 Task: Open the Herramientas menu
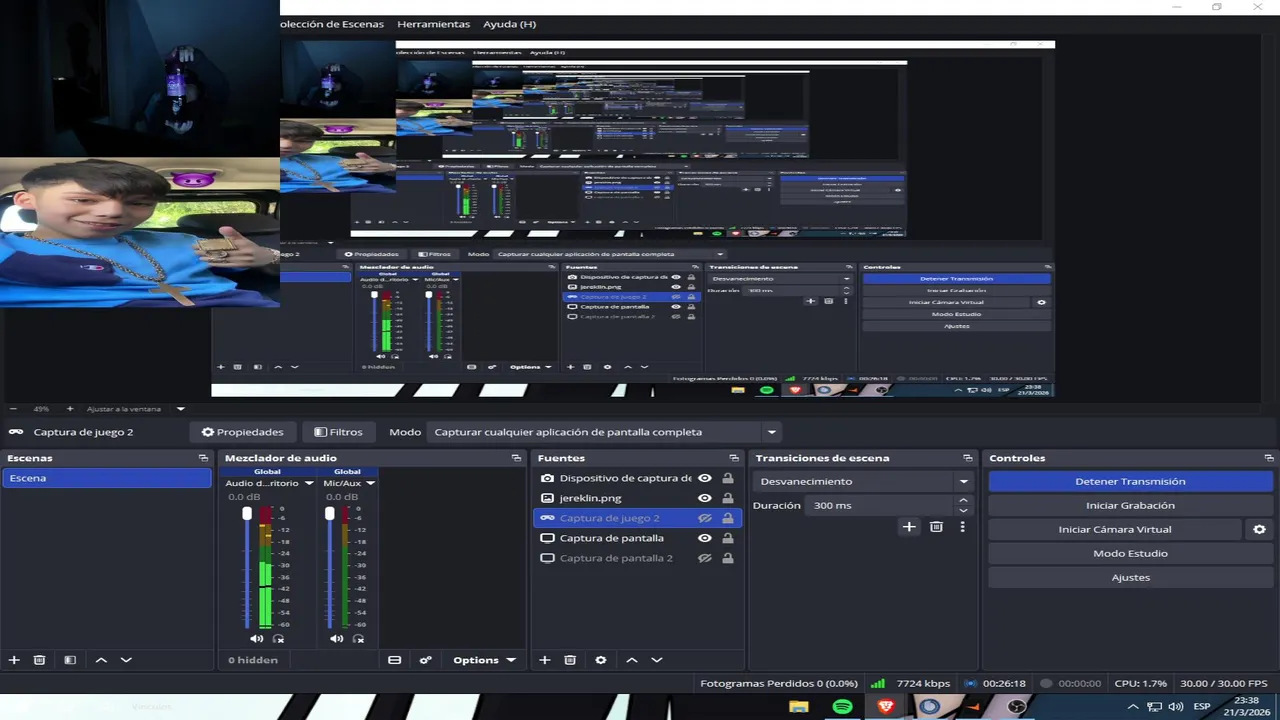[433, 24]
